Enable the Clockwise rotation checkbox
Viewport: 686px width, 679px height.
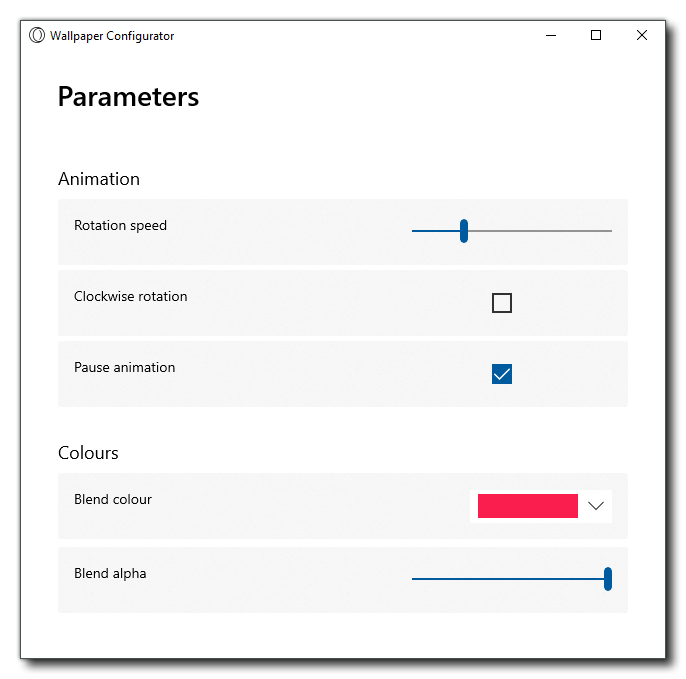point(502,303)
